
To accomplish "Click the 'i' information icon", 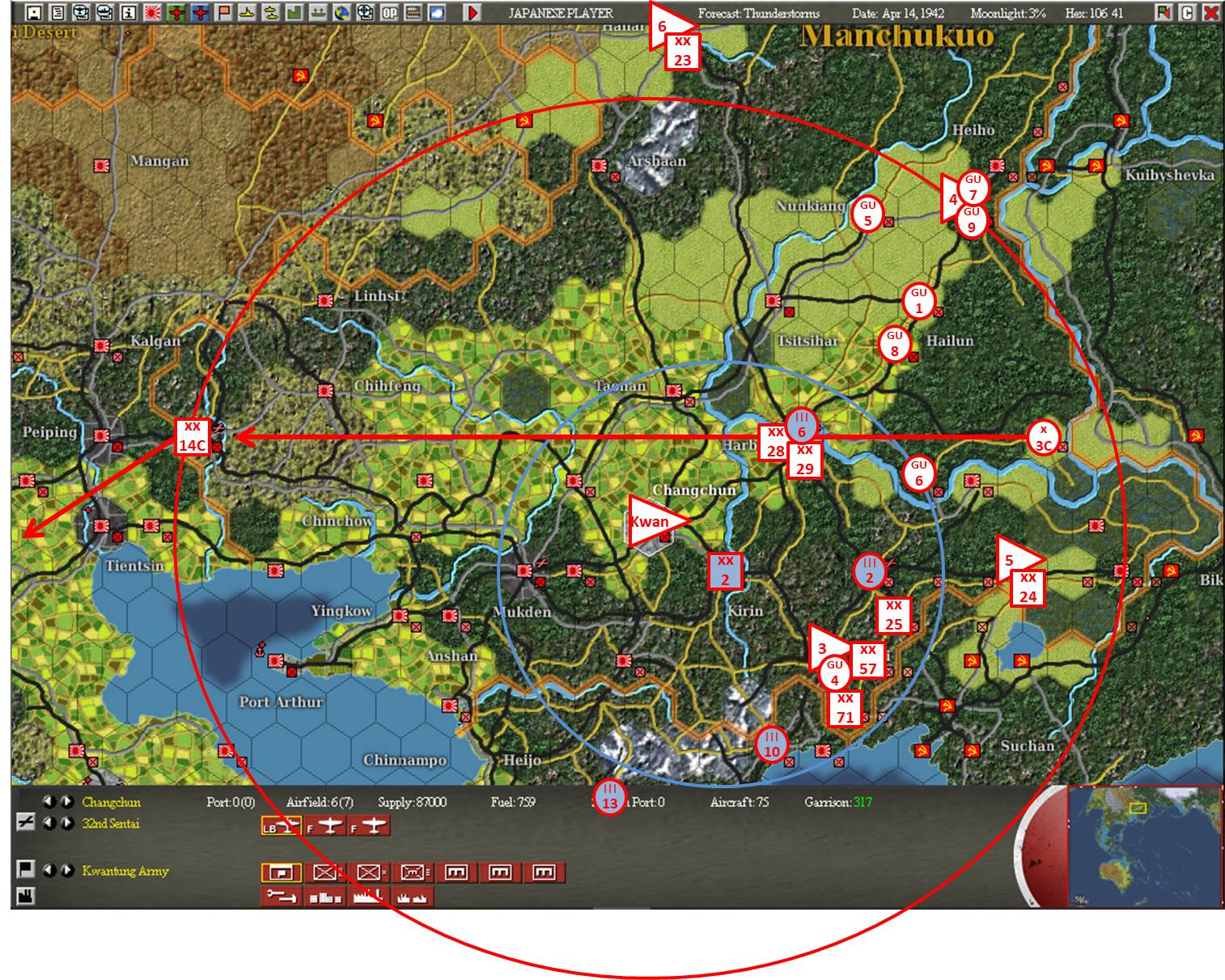I will [128, 12].
